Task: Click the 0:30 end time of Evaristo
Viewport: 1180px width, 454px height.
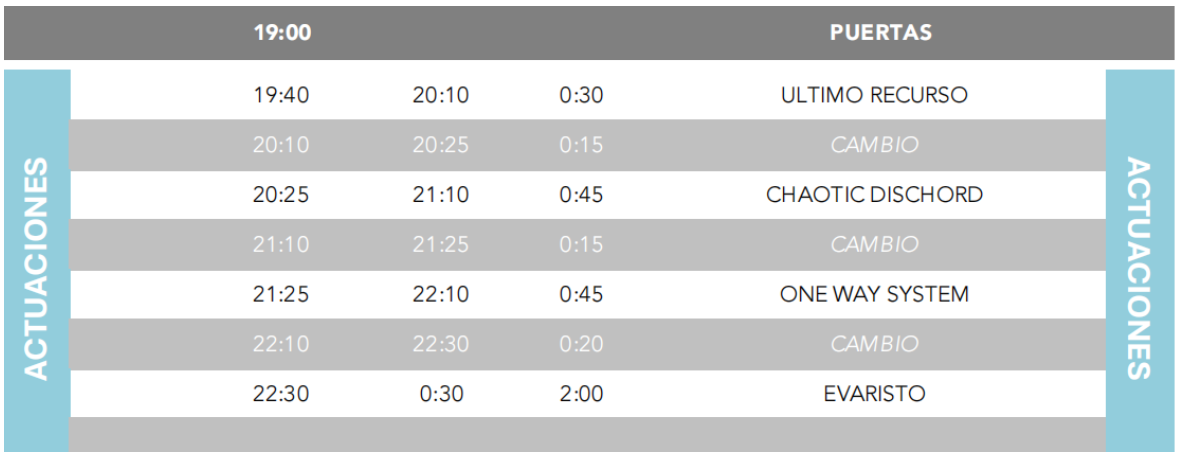Action: tap(441, 393)
